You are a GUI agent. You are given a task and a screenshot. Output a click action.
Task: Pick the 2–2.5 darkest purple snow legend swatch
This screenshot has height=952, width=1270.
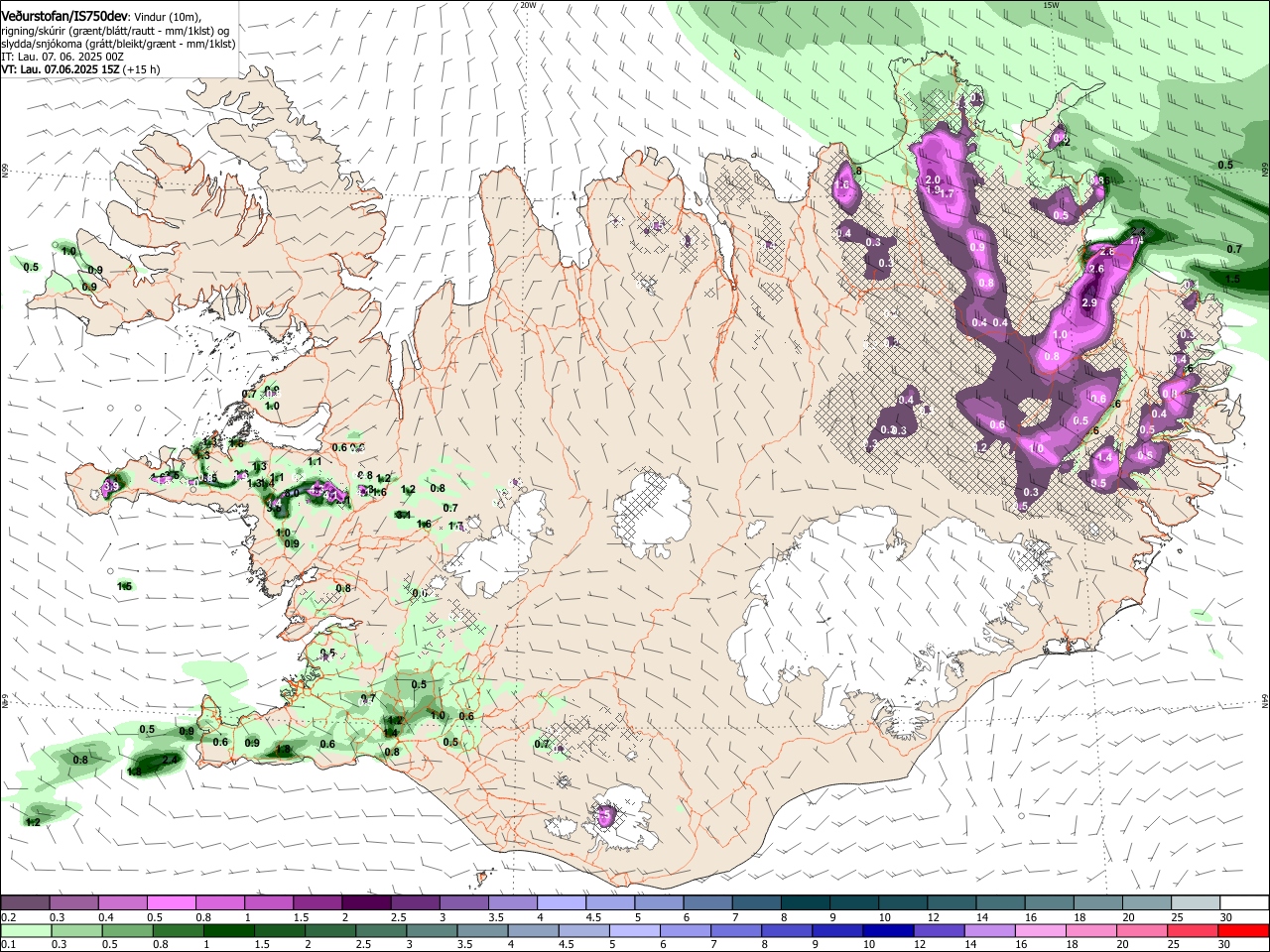pos(366,903)
